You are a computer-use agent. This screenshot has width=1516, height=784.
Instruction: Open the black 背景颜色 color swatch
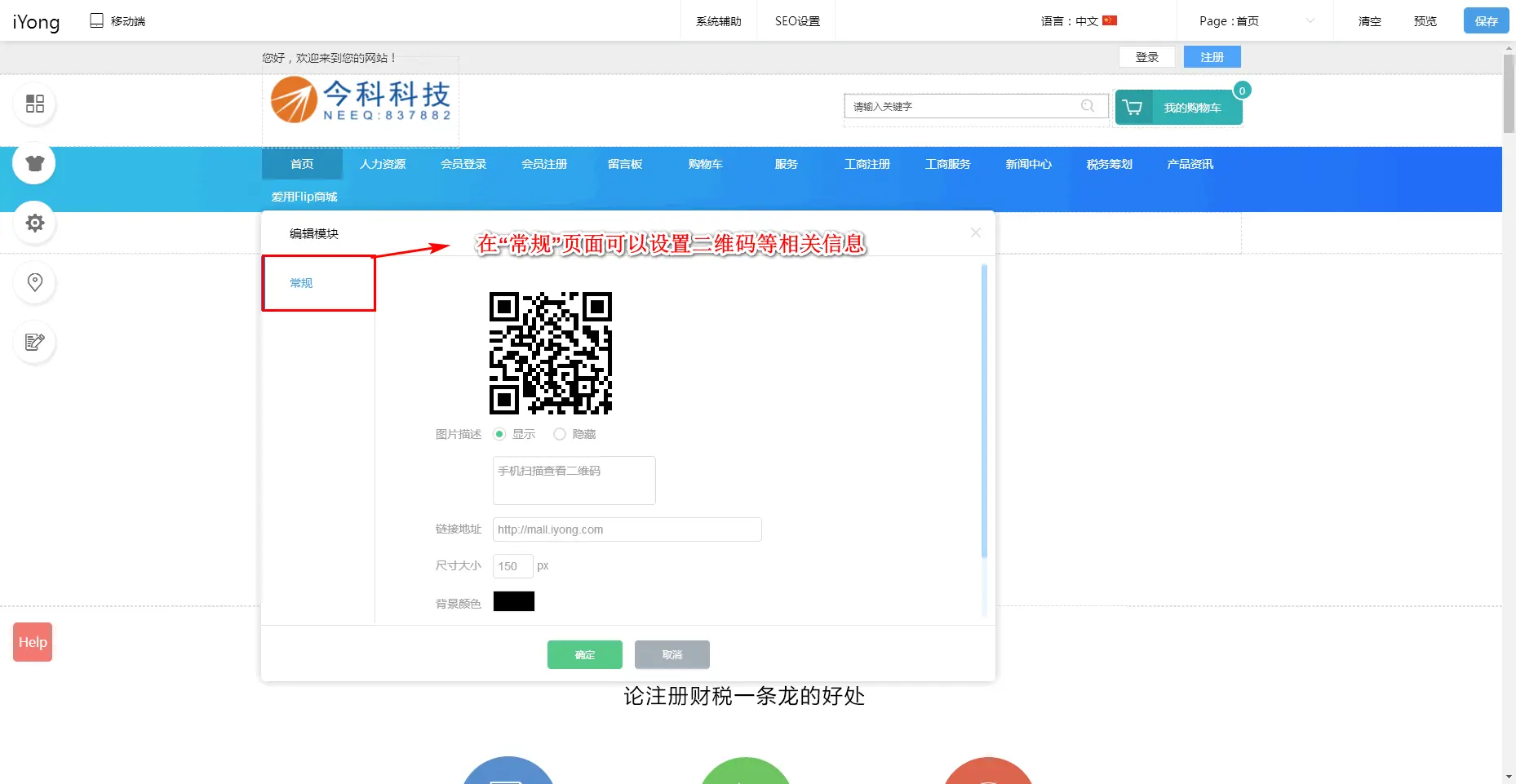pos(513,602)
